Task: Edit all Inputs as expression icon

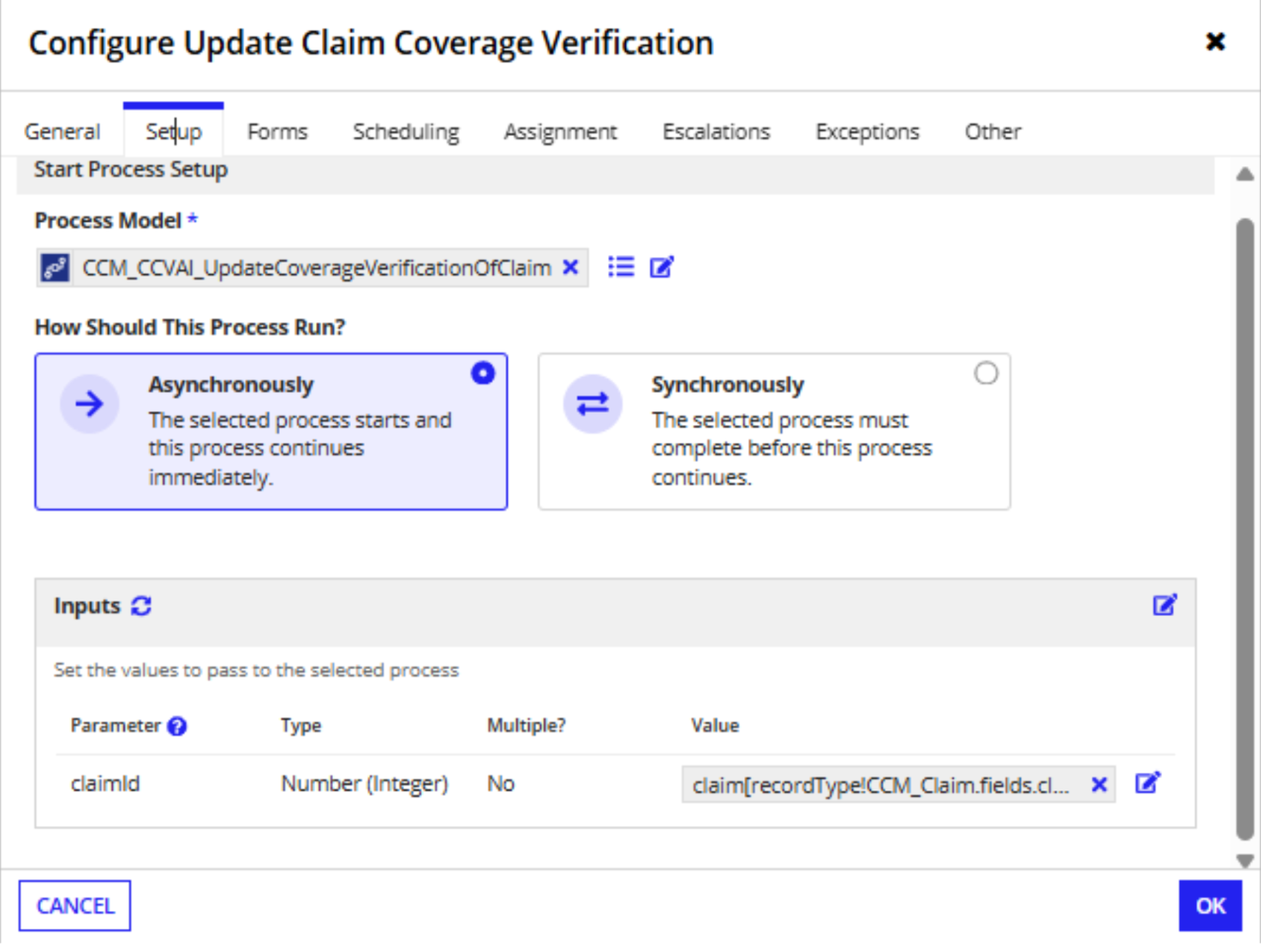Action: pyautogui.click(x=1164, y=605)
